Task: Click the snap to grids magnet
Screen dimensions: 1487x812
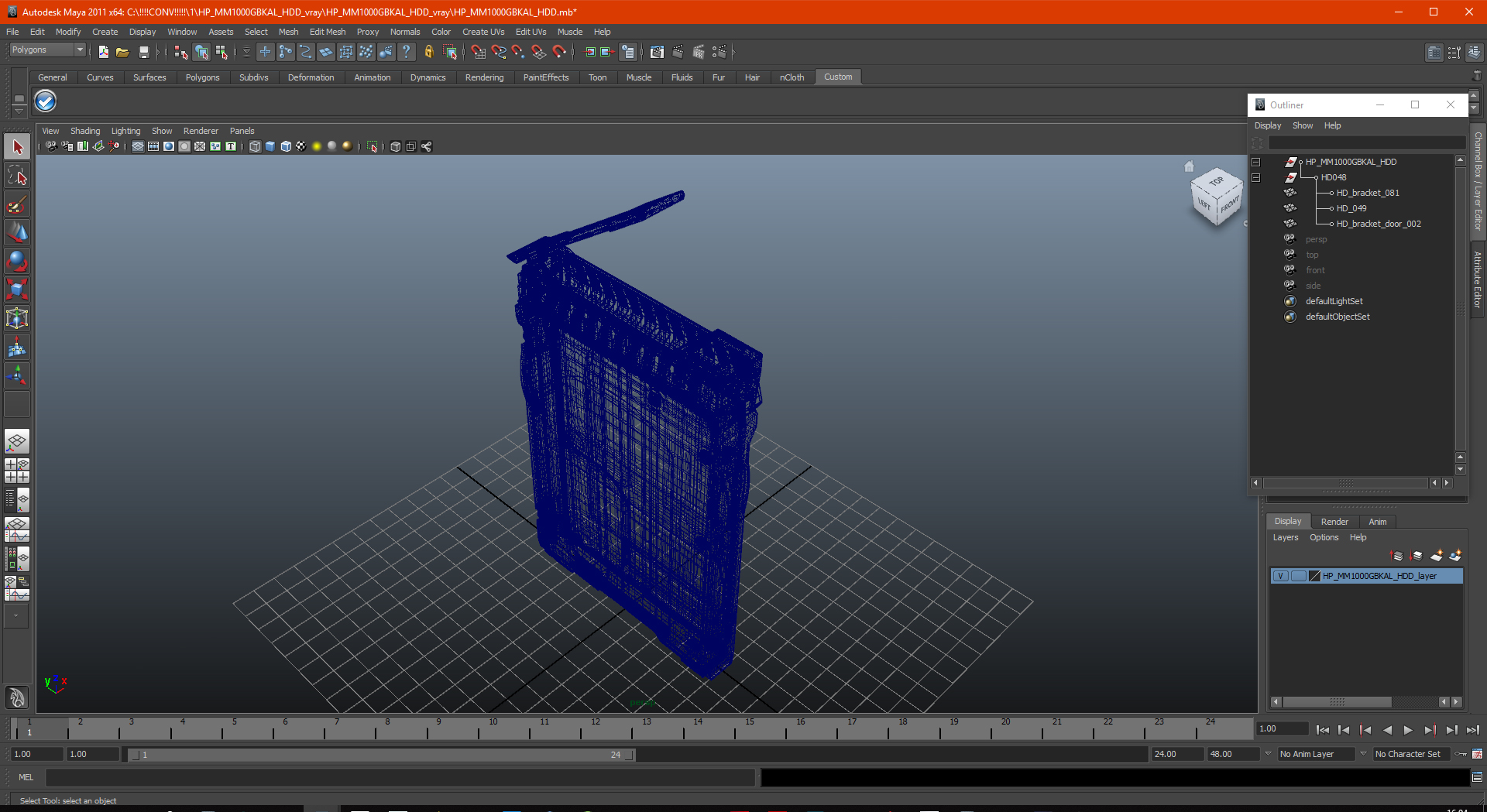Action: [478, 52]
